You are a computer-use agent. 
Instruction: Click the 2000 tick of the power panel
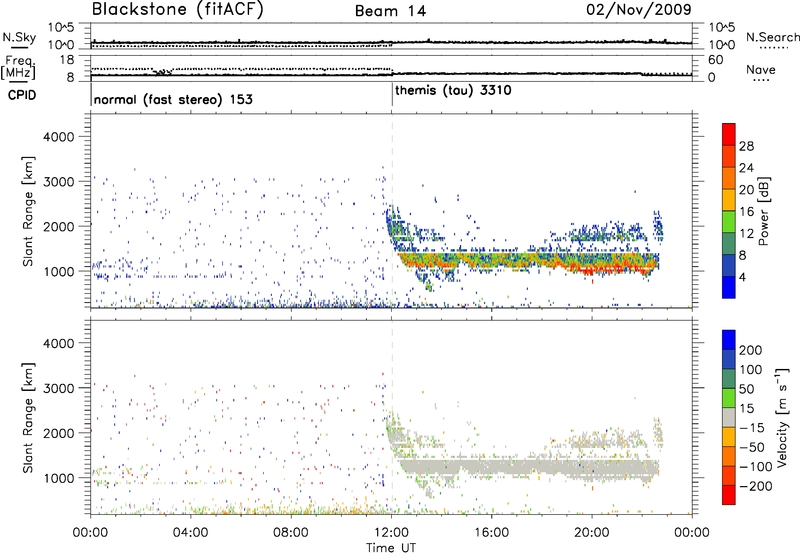pos(59,226)
